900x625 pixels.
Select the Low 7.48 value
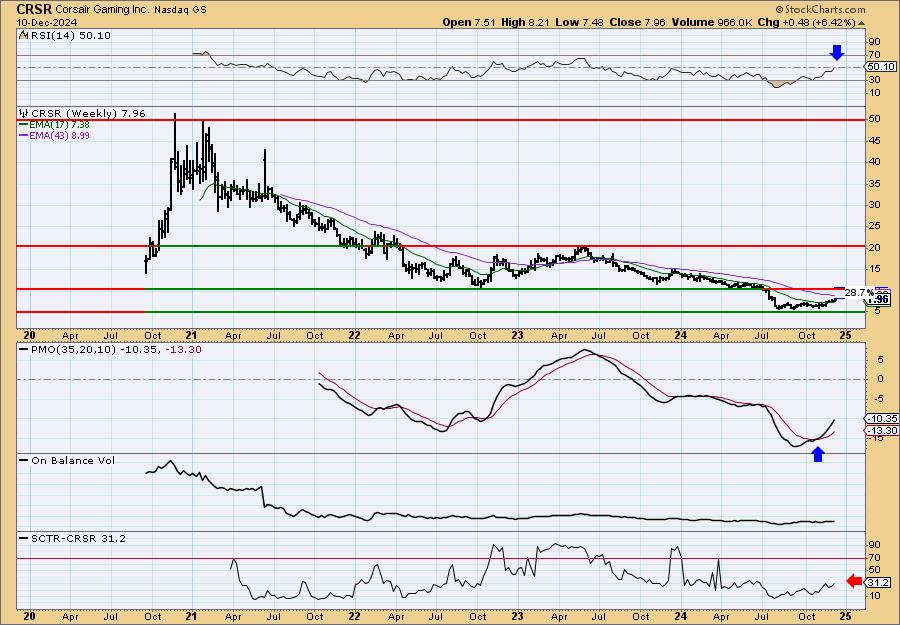[579, 22]
